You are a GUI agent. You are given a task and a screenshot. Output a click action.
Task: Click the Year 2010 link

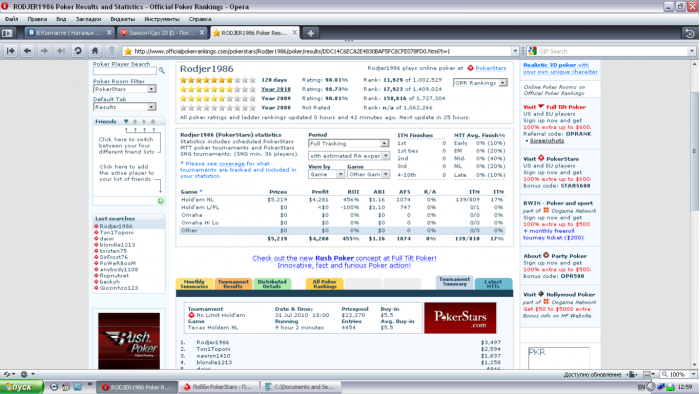275,89
